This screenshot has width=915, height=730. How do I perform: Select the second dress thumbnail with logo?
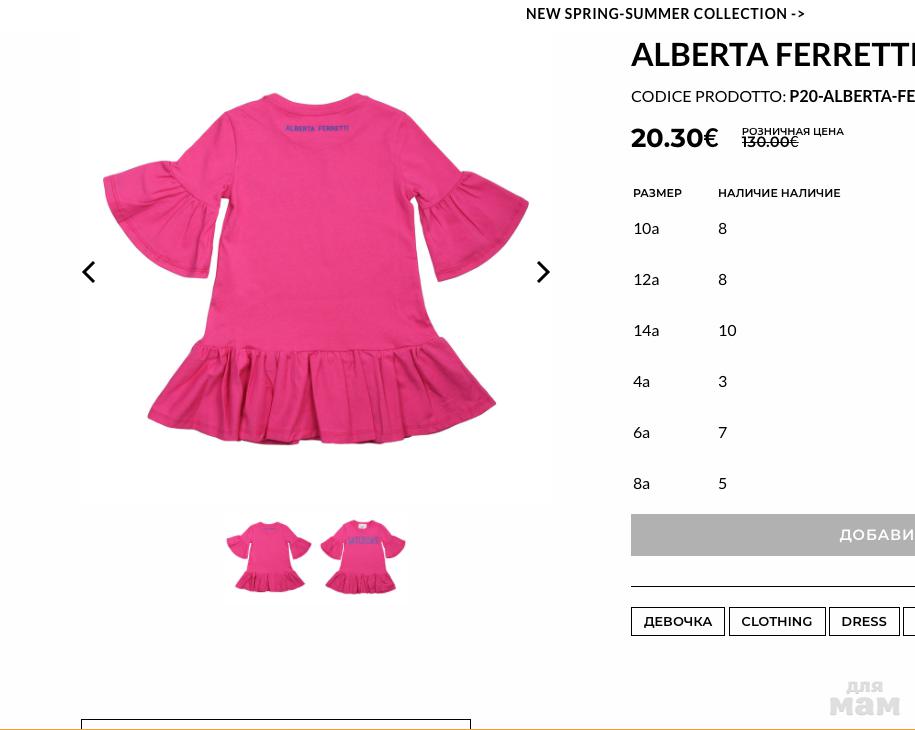363,556
